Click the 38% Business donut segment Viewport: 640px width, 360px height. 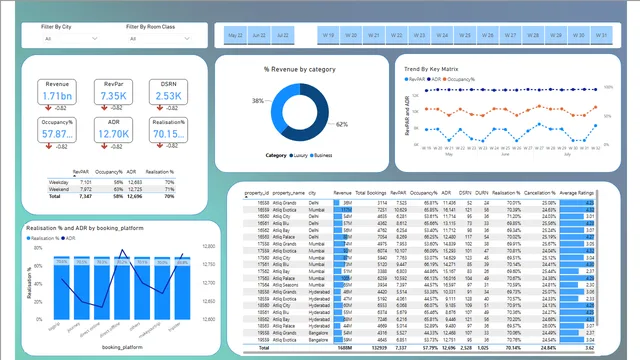click(x=280, y=108)
